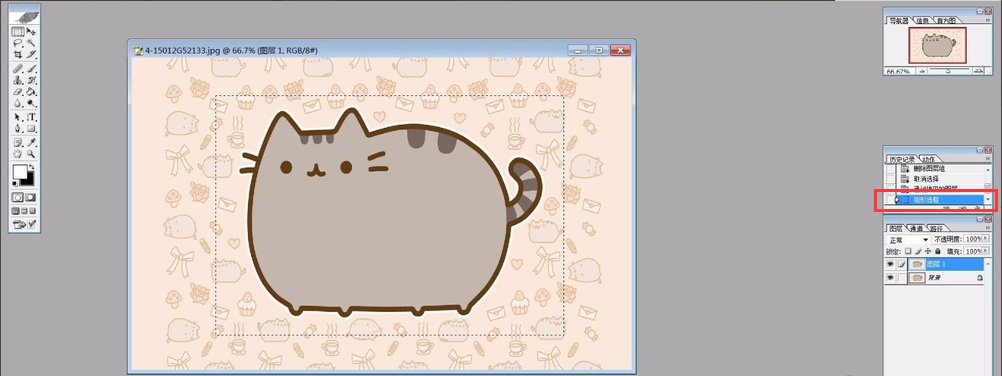Screen dimensions: 1002x376
Task: Click the History panel scrollbar down arrow
Action: click(988, 200)
